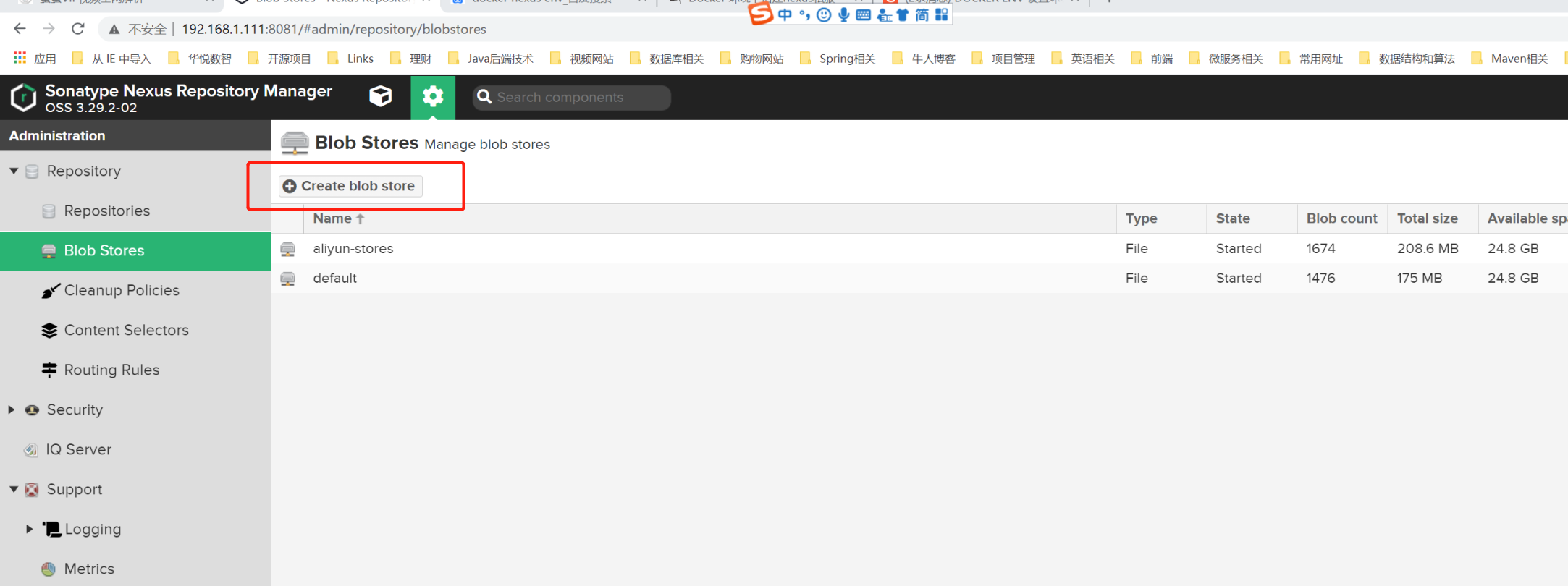Click the IQ Server icon
Viewport: 1568px width, 586px height.
(x=30, y=450)
